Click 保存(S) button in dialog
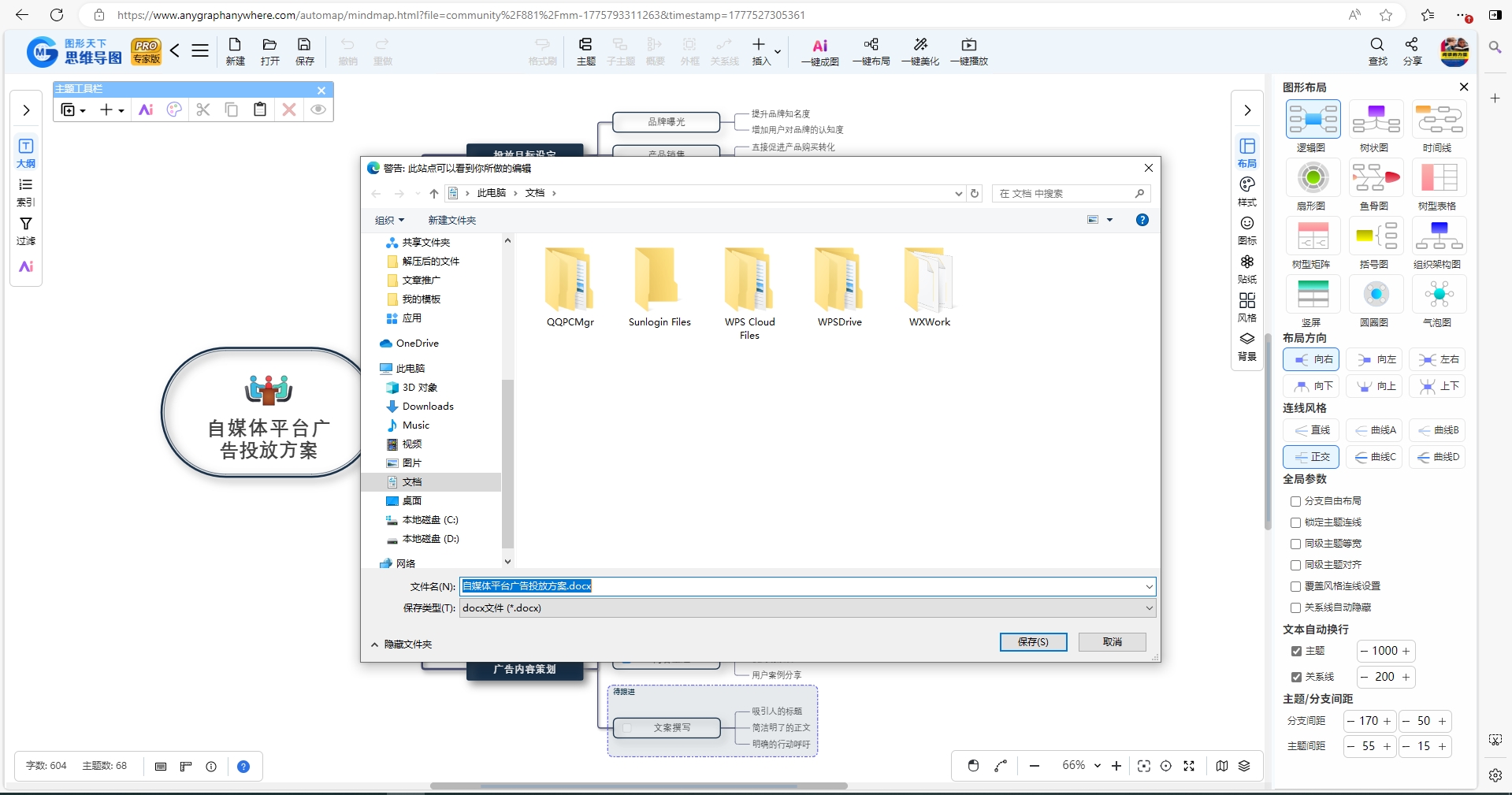The height and width of the screenshot is (795, 1512). tap(1034, 642)
